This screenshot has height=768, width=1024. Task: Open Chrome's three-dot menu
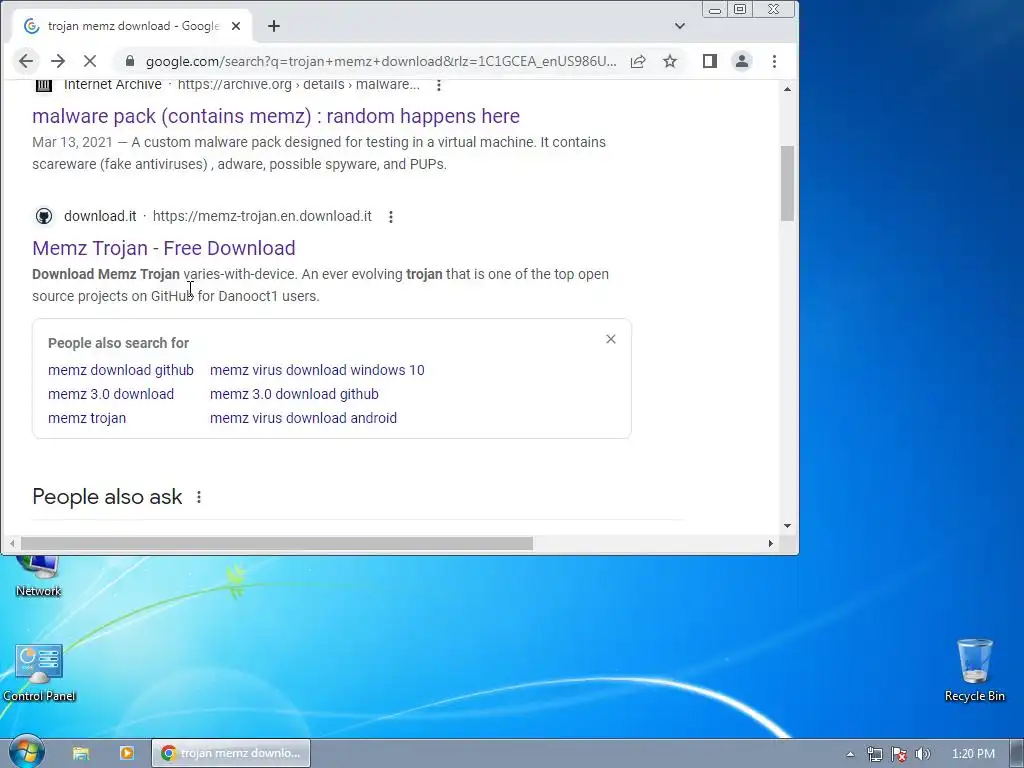pyautogui.click(x=774, y=61)
